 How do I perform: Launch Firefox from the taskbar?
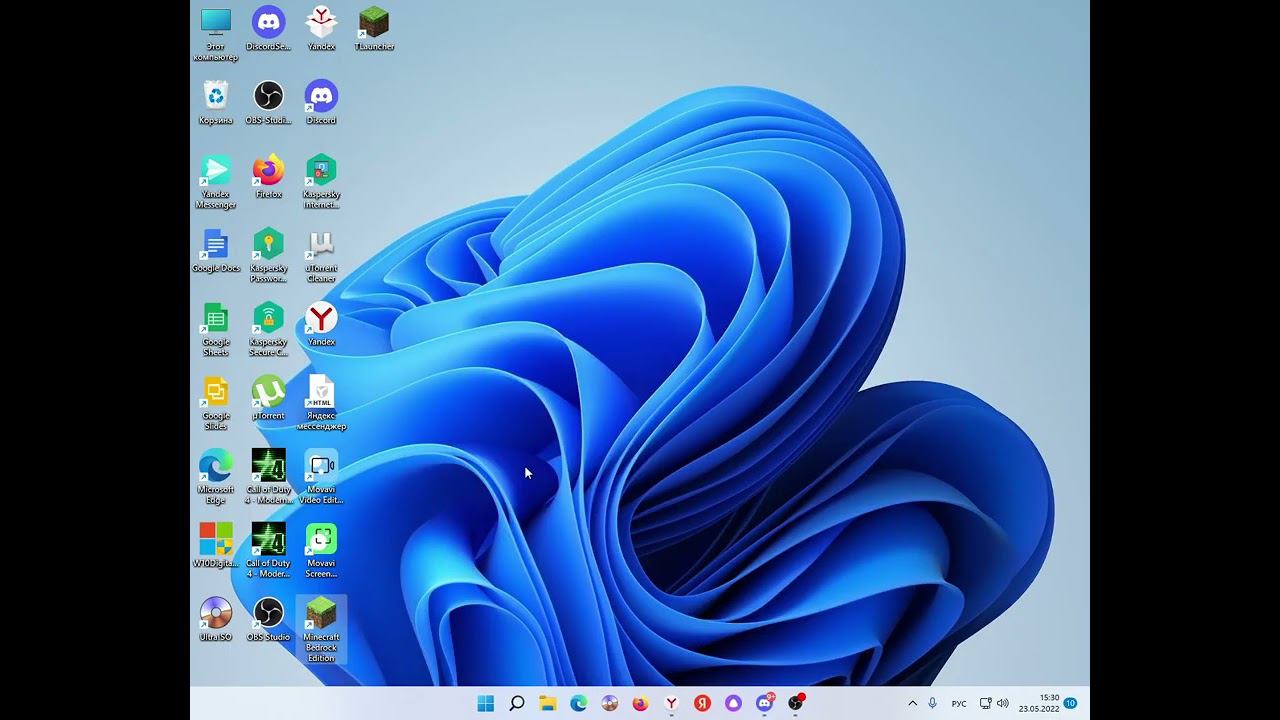(x=640, y=703)
